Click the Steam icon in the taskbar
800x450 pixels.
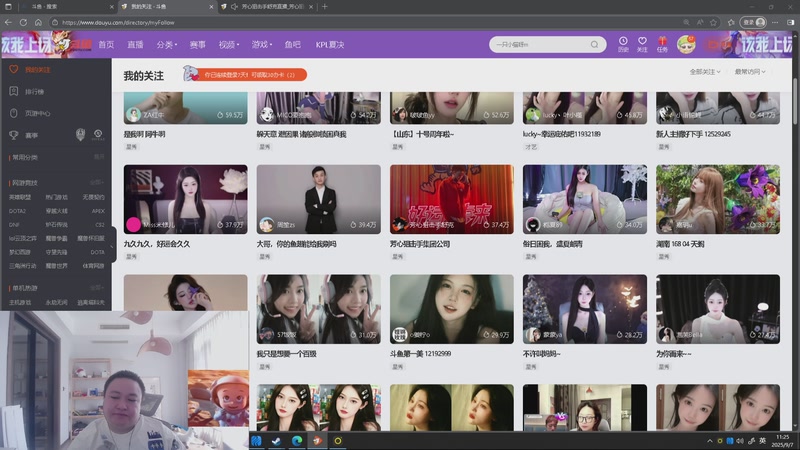click(x=276, y=441)
